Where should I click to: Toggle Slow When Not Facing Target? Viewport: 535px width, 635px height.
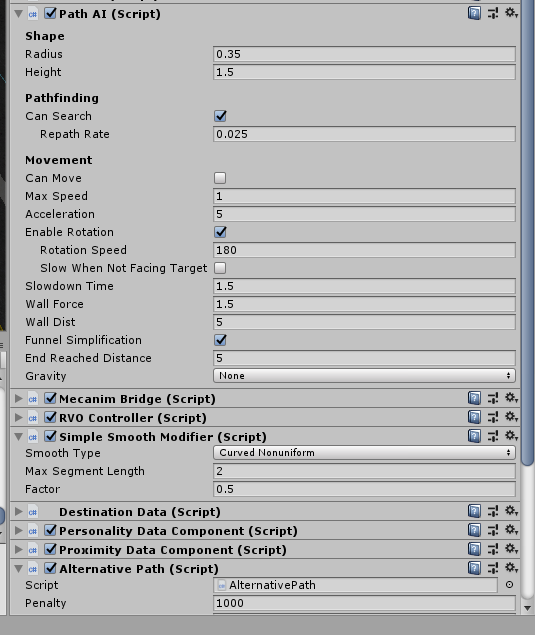pyautogui.click(x=220, y=268)
